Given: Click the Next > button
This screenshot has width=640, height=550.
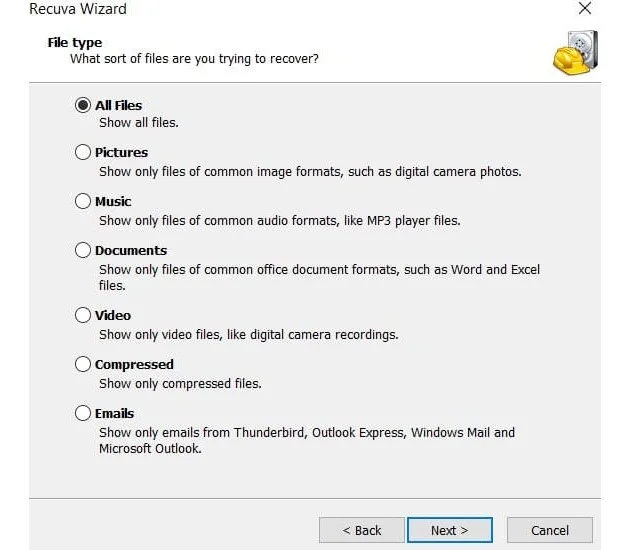Looking at the screenshot, I should coord(450,530).
